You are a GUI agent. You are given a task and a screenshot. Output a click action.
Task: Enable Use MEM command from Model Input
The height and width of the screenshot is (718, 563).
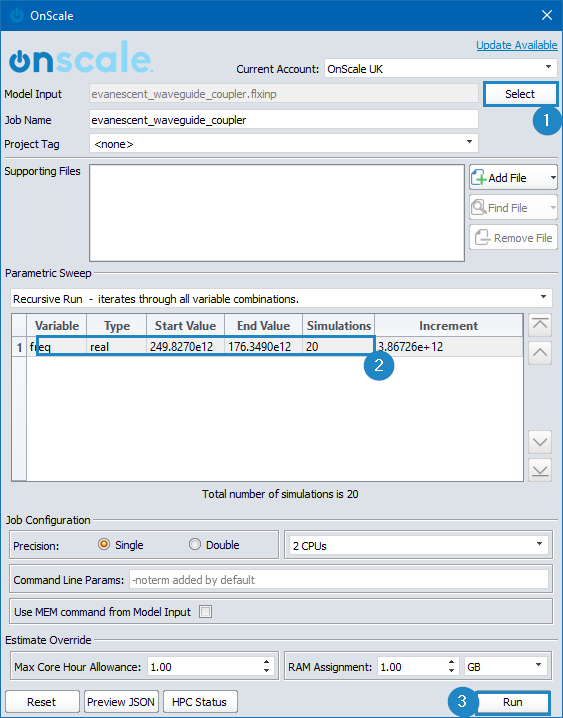206,612
